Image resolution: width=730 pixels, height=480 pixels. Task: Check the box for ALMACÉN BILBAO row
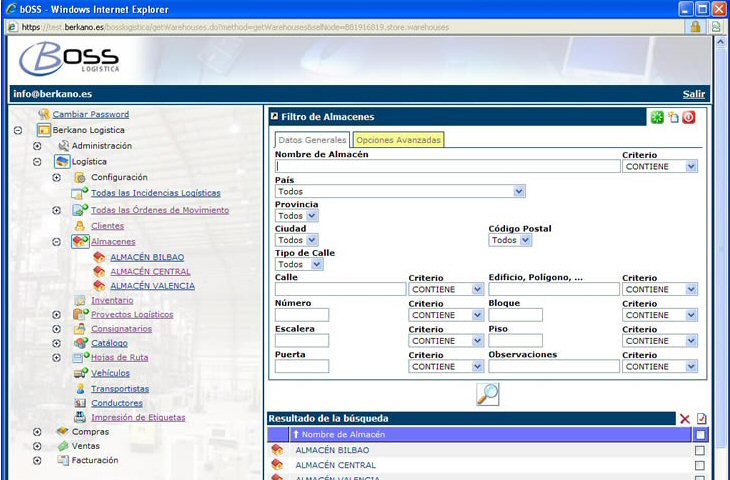(x=700, y=451)
